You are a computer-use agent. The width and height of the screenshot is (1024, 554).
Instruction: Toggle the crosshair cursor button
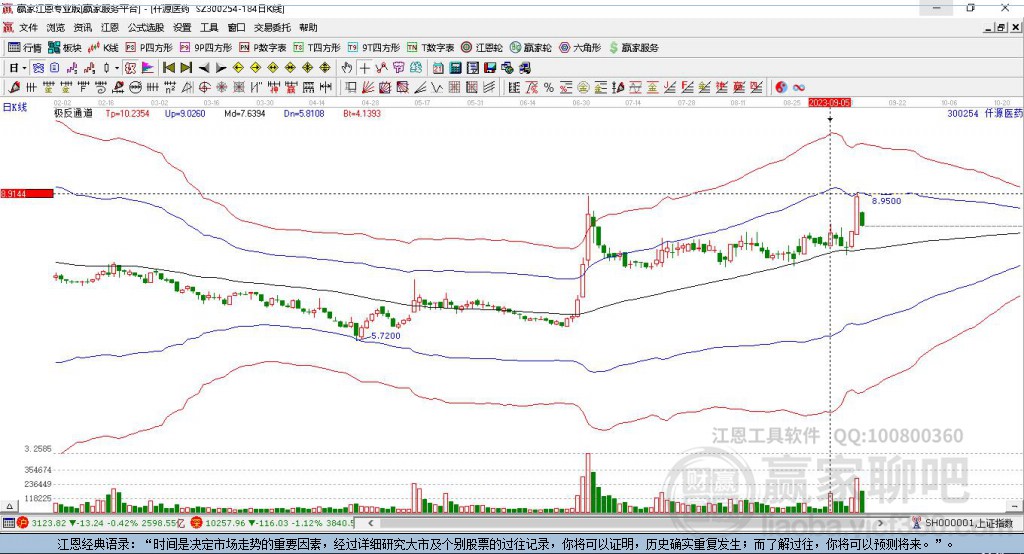coord(364,68)
